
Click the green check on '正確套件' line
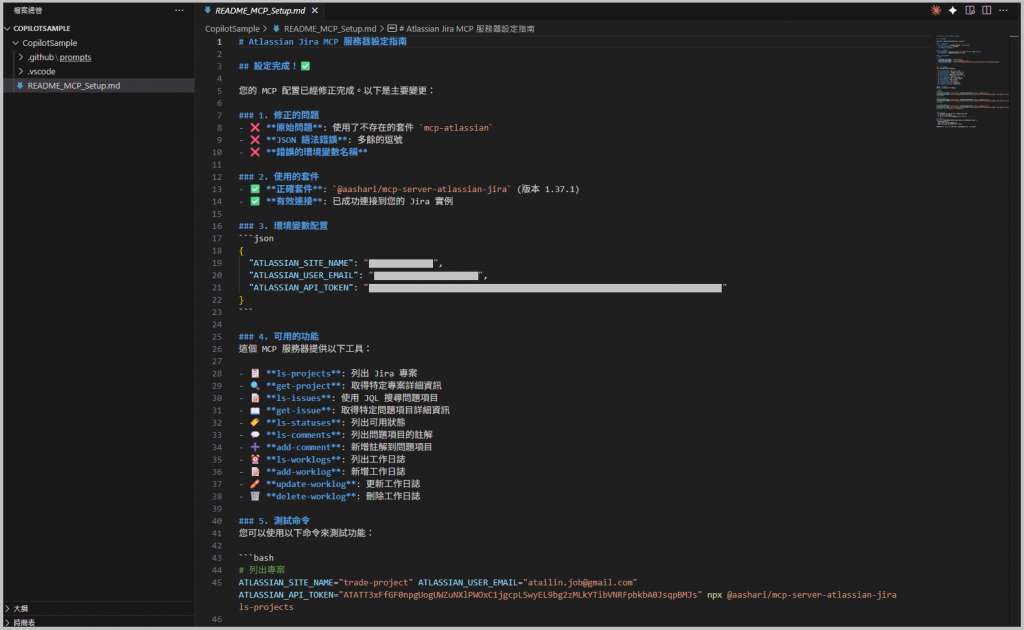pos(255,189)
